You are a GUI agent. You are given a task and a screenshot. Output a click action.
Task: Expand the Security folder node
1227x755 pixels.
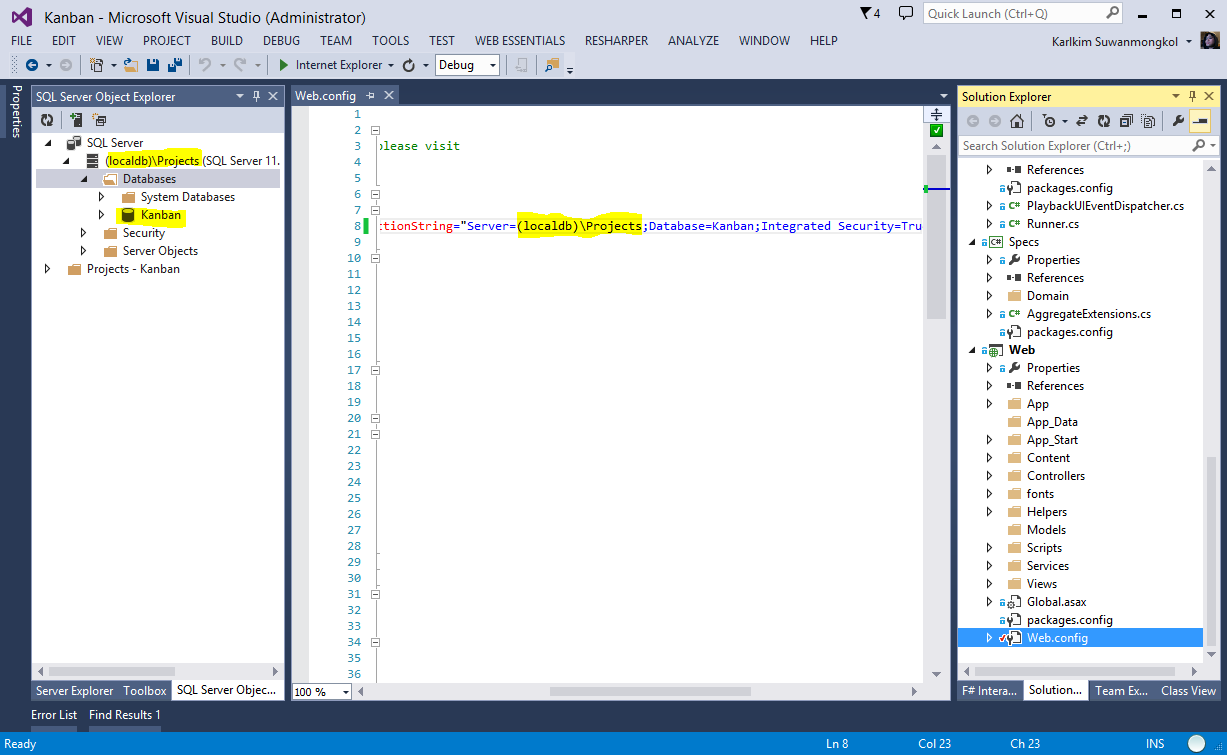pos(84,233)
